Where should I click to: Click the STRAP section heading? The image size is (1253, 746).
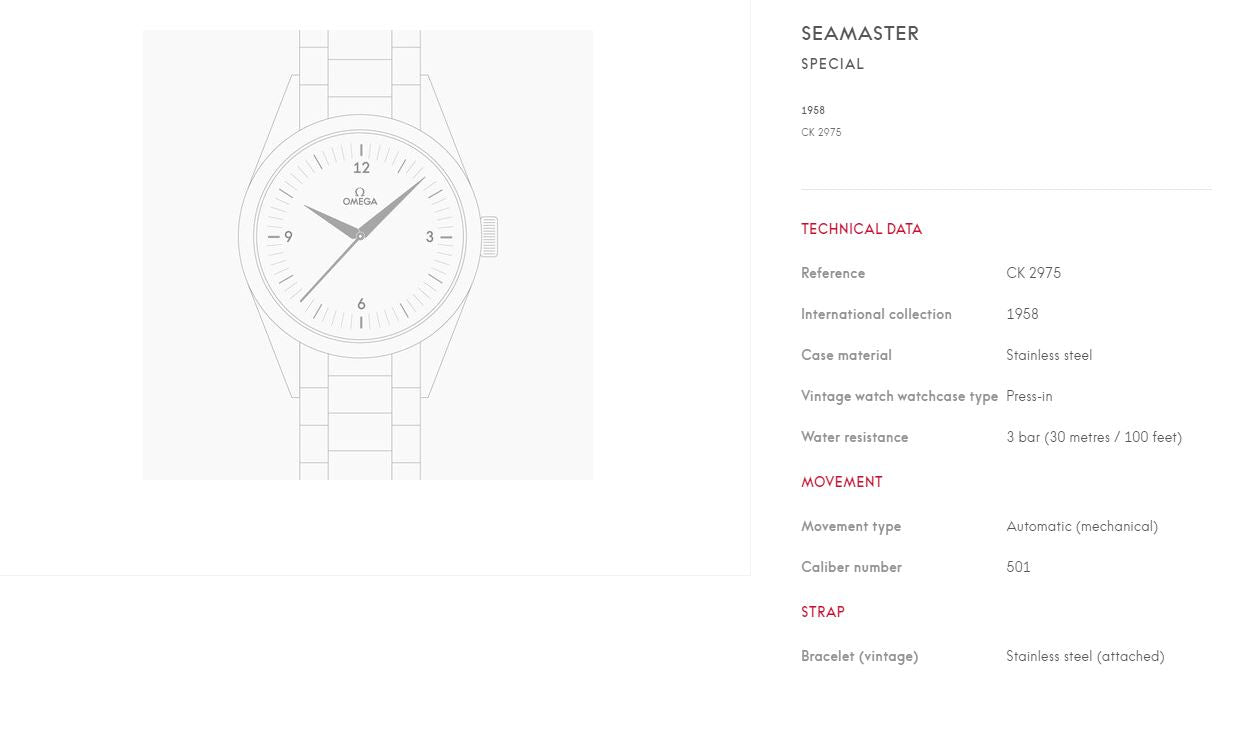click(x=822, y=612)
